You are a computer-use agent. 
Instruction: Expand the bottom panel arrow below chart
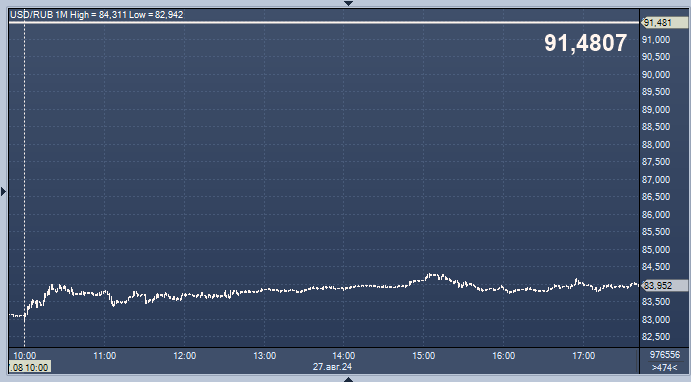pos(348,379)
